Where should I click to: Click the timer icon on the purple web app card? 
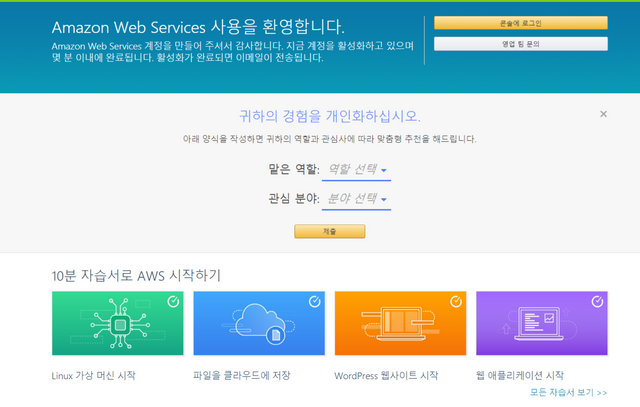597,301
